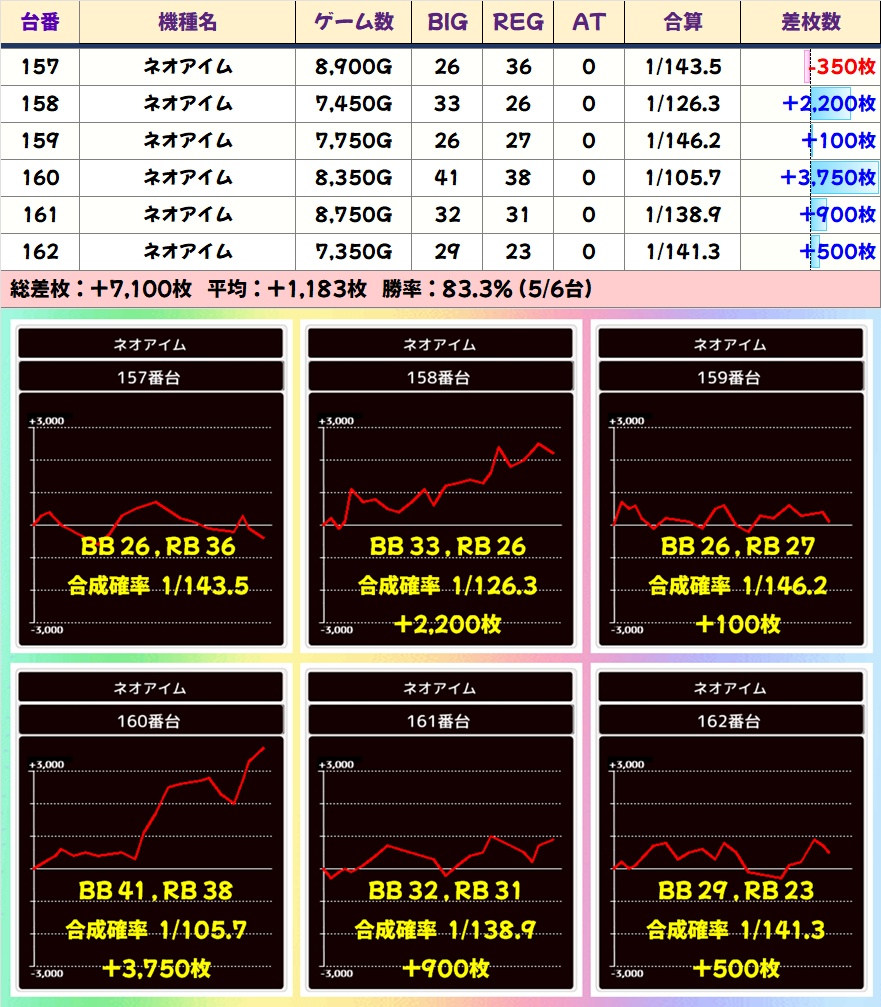
Task: Click the 162番台 title label
Action: click(730, 721)
